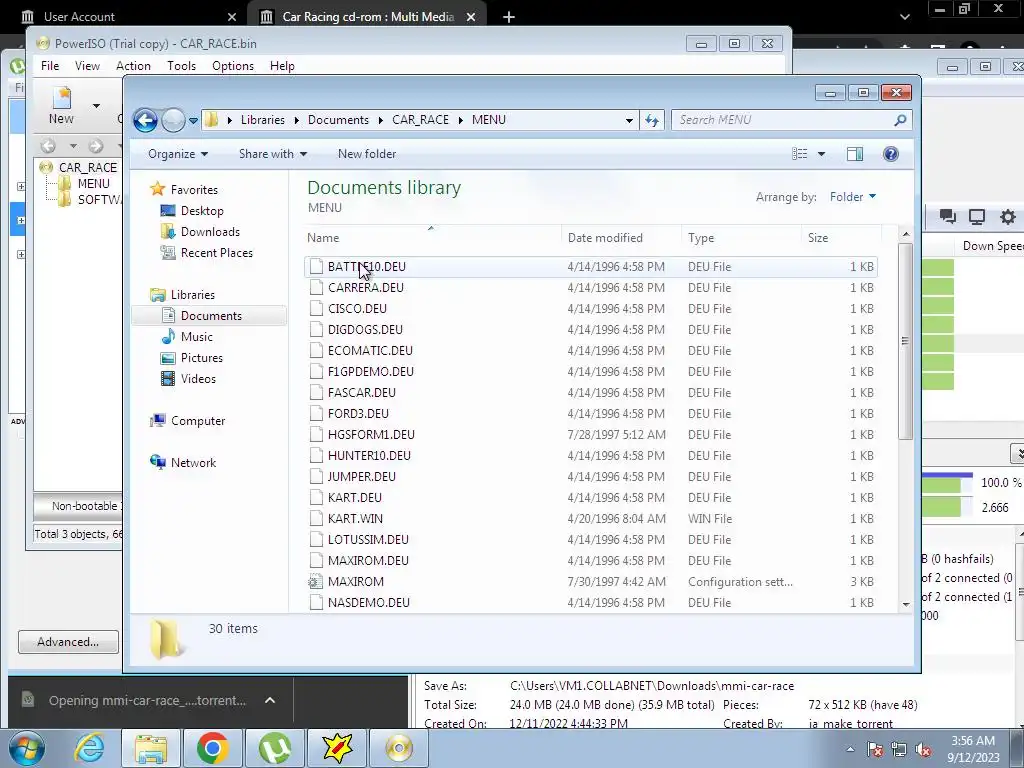
Task: Sort by Date modified column
Action: click(x=621, y=238)
